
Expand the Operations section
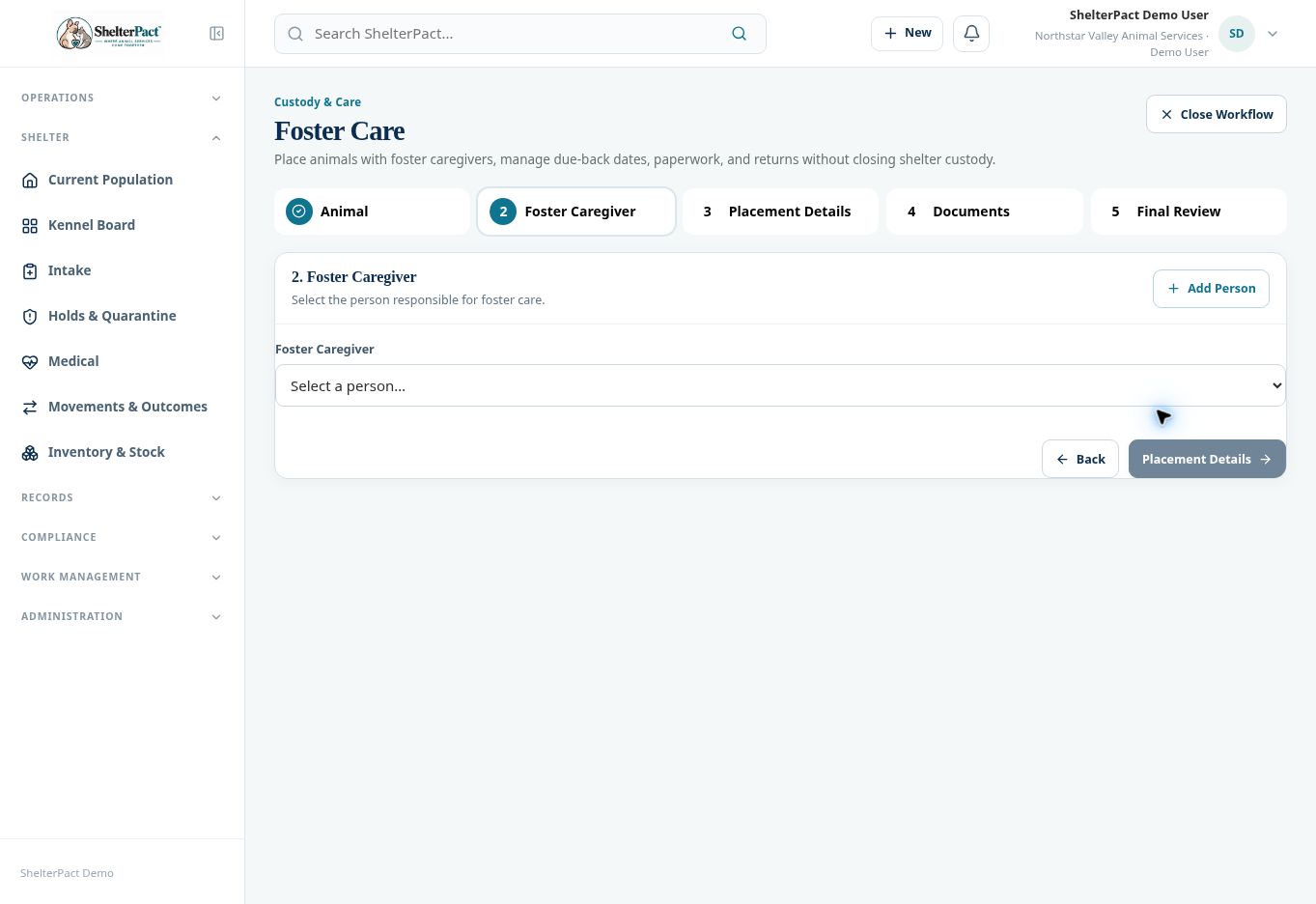(122, 98)
